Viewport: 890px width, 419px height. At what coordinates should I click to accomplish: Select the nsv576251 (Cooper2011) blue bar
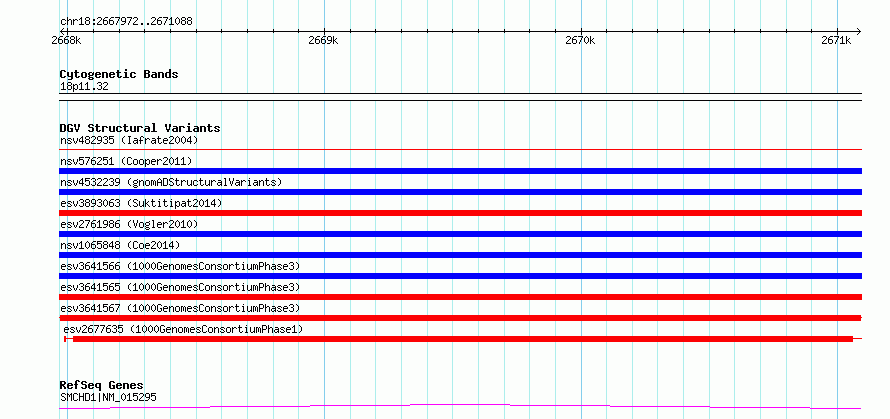(460, 171)
